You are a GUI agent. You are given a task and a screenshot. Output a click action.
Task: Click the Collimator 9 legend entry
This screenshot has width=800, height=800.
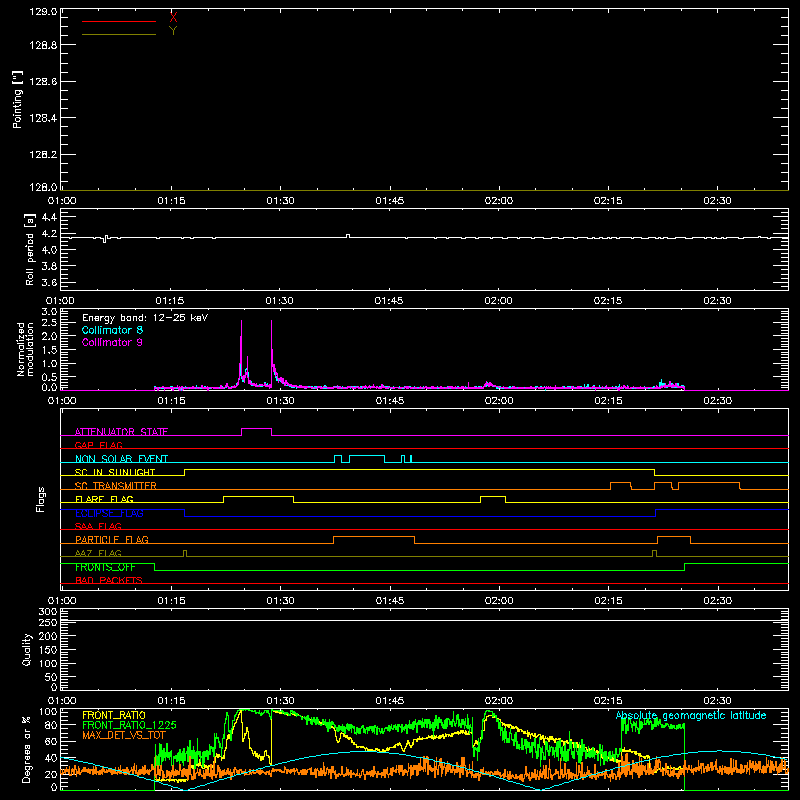tap(112, 342)
